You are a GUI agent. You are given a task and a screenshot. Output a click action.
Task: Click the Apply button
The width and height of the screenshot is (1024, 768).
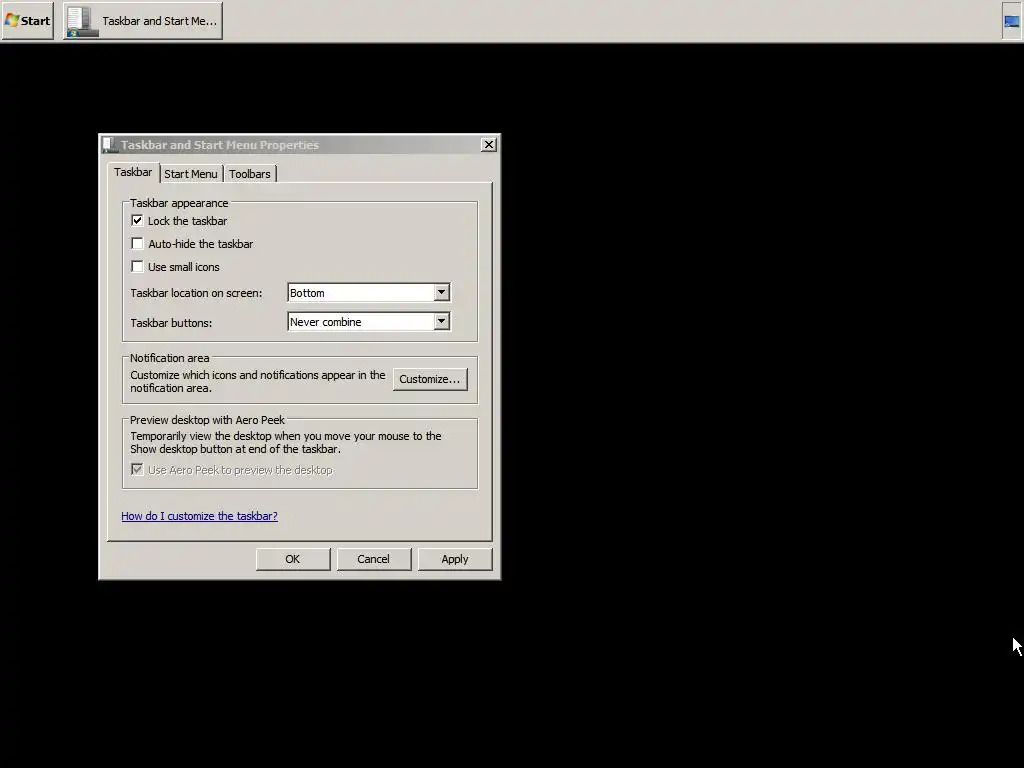(455, 559)
